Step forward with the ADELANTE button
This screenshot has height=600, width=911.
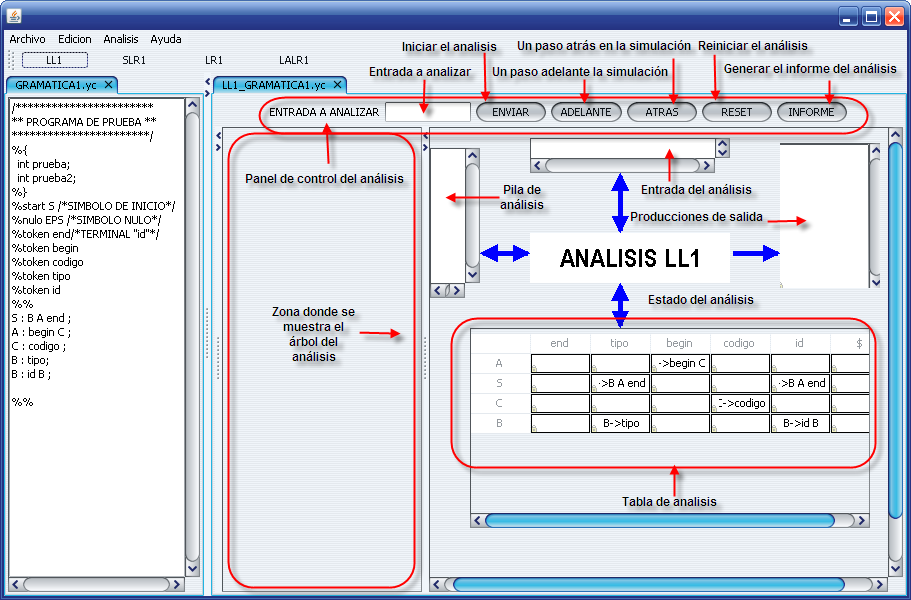tap(586, 112)
